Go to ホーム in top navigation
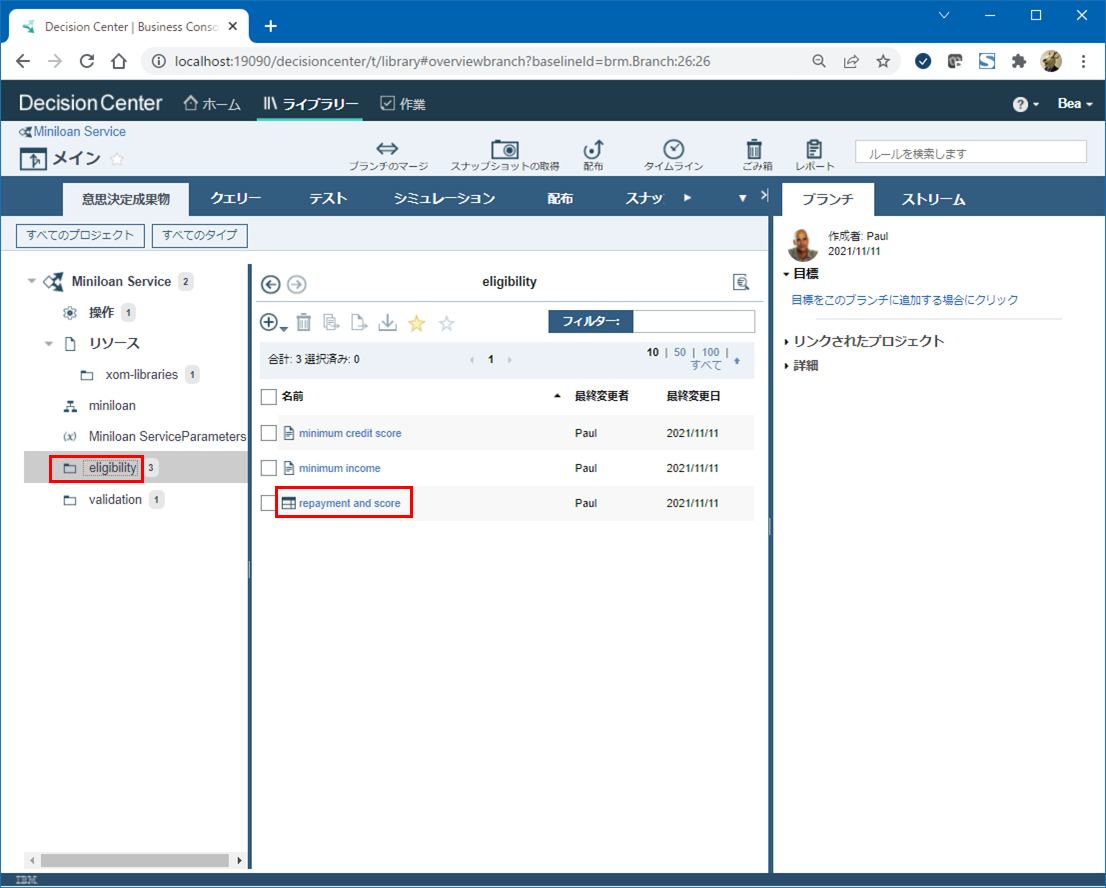This screenshot has width=1106, height=888. pyautogui.click(x=212, y=104)
